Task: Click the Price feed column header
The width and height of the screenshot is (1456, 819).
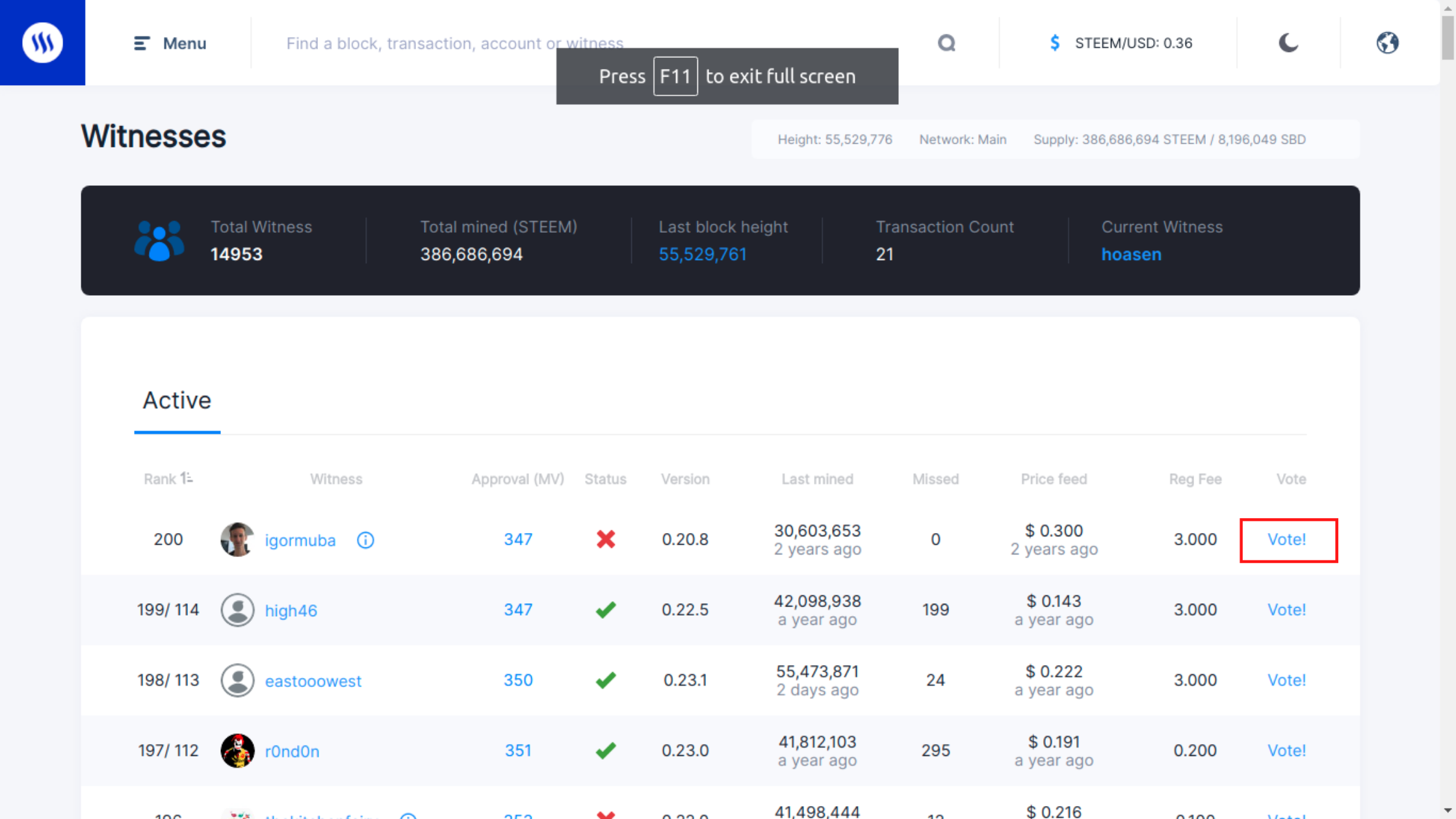Action: pos(1054,479)
